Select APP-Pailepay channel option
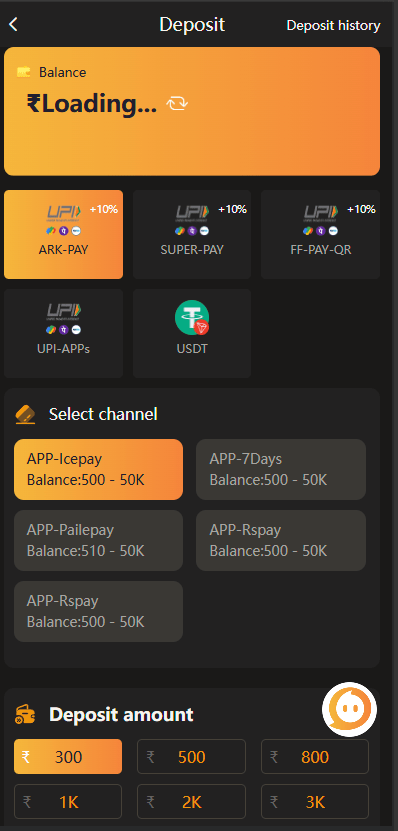 (x=99, y=540)
